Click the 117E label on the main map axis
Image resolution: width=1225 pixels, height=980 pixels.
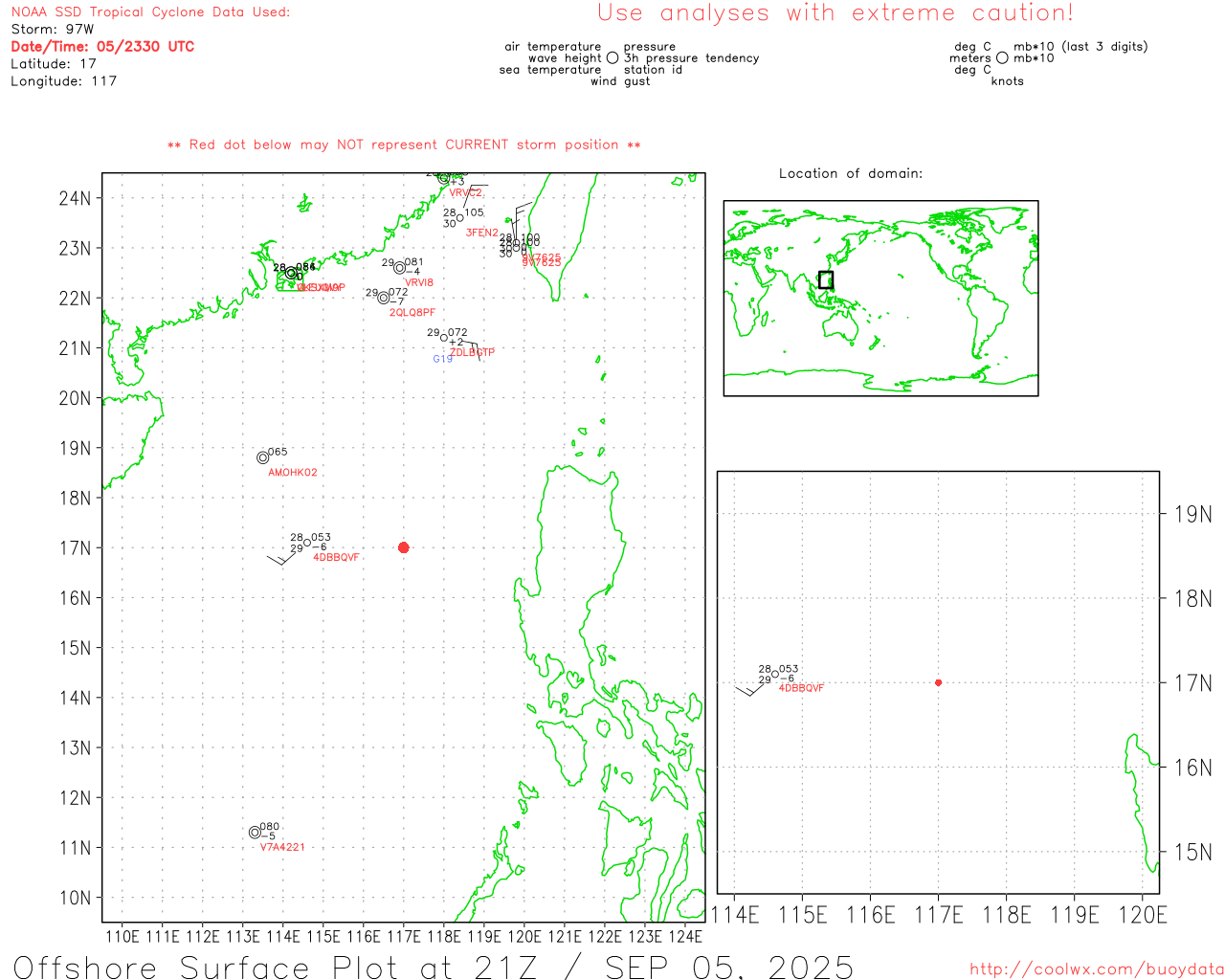pyautogui.click(x=404, y=936)
